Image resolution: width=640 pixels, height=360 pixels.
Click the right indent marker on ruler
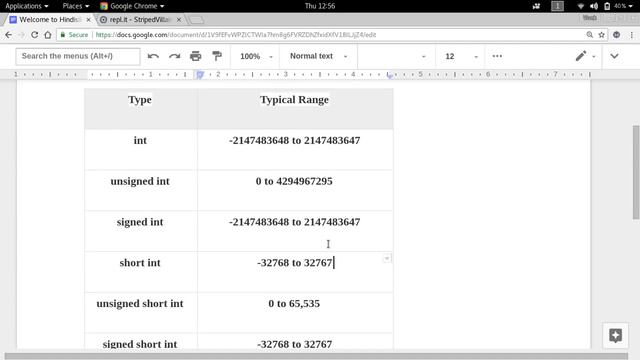(390, 76)
